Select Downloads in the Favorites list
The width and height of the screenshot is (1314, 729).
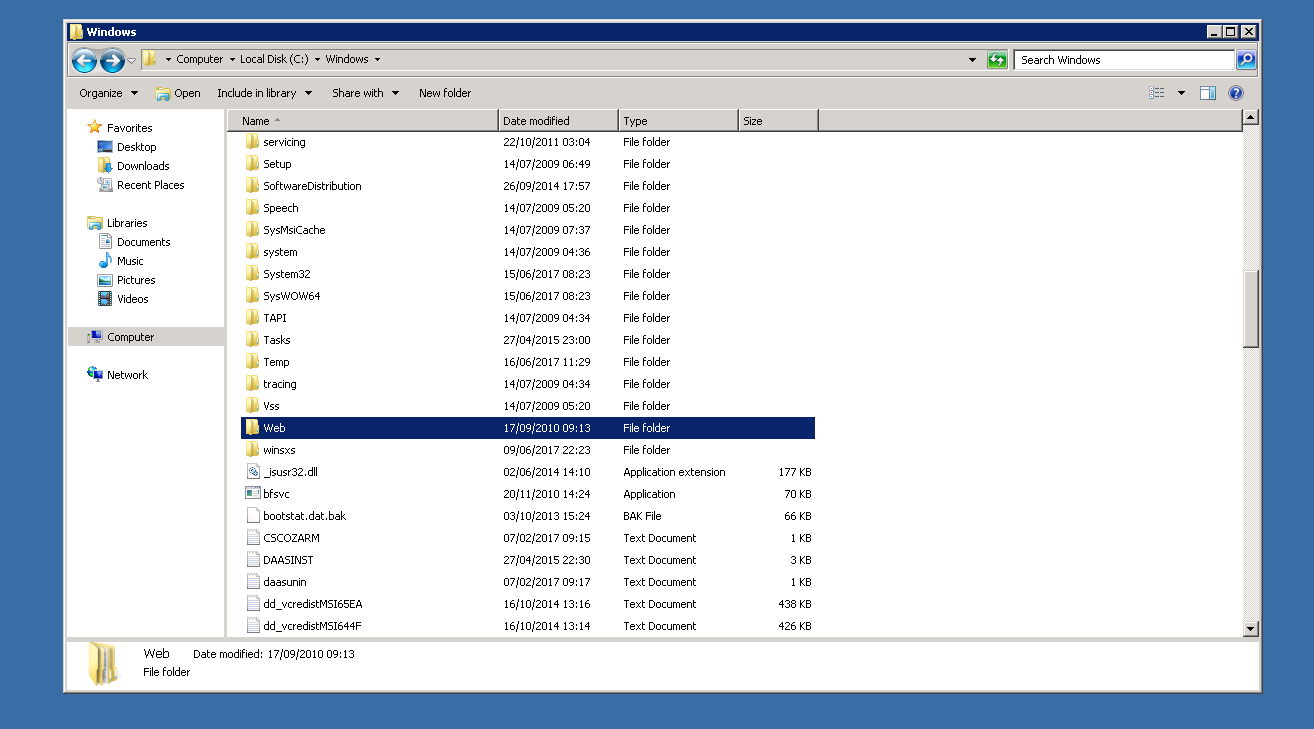[142, 166]
